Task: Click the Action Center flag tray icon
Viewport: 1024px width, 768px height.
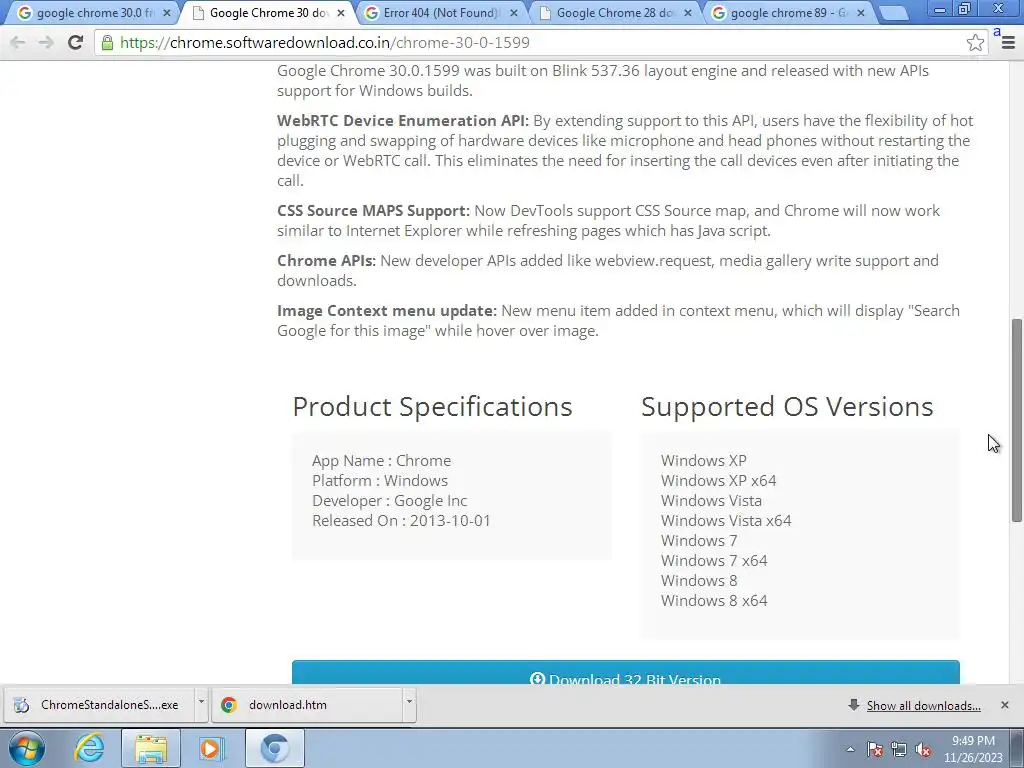Action: [x=875, y=749]
